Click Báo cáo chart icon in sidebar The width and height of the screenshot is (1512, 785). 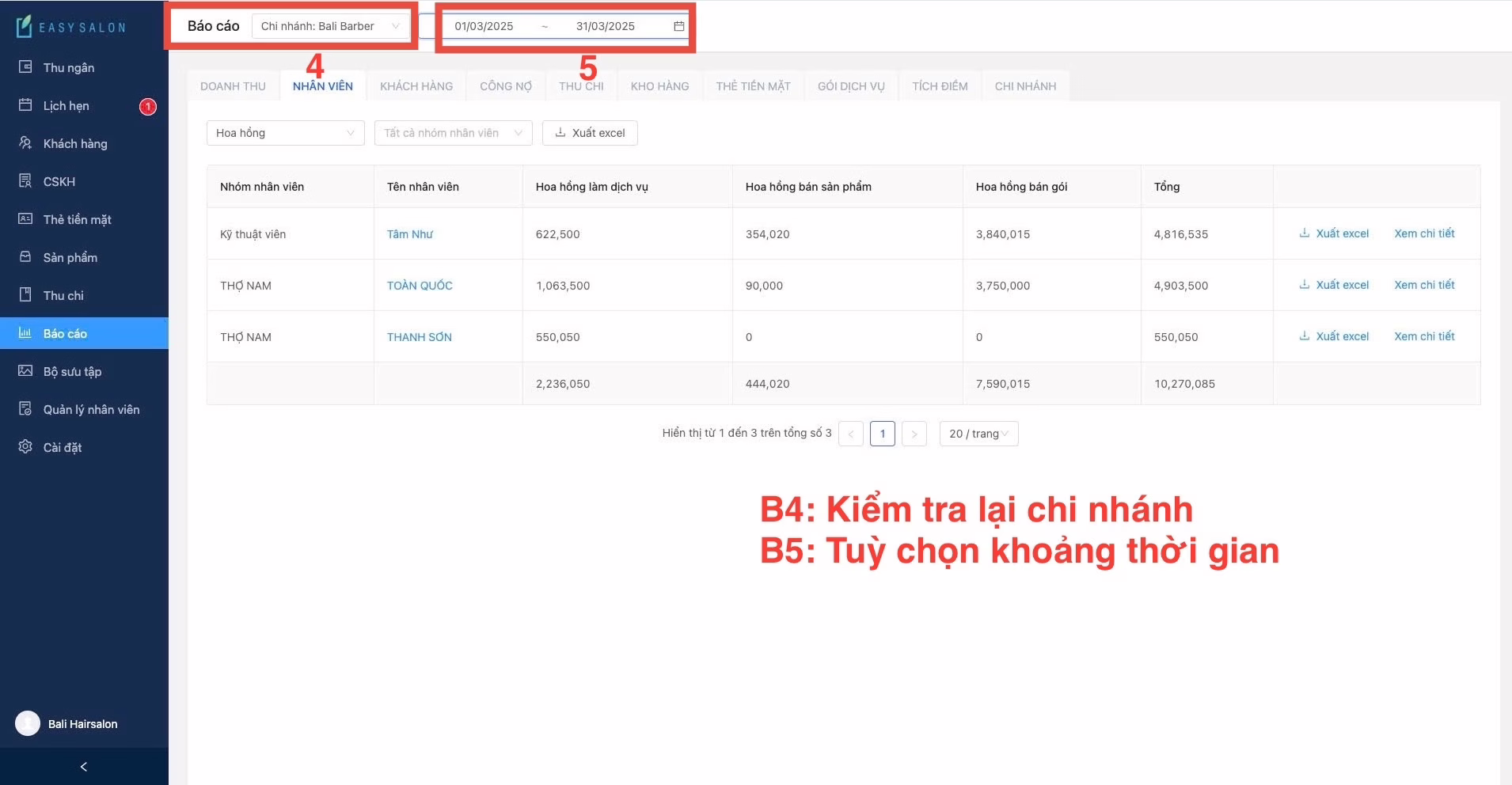click(25, 333)
